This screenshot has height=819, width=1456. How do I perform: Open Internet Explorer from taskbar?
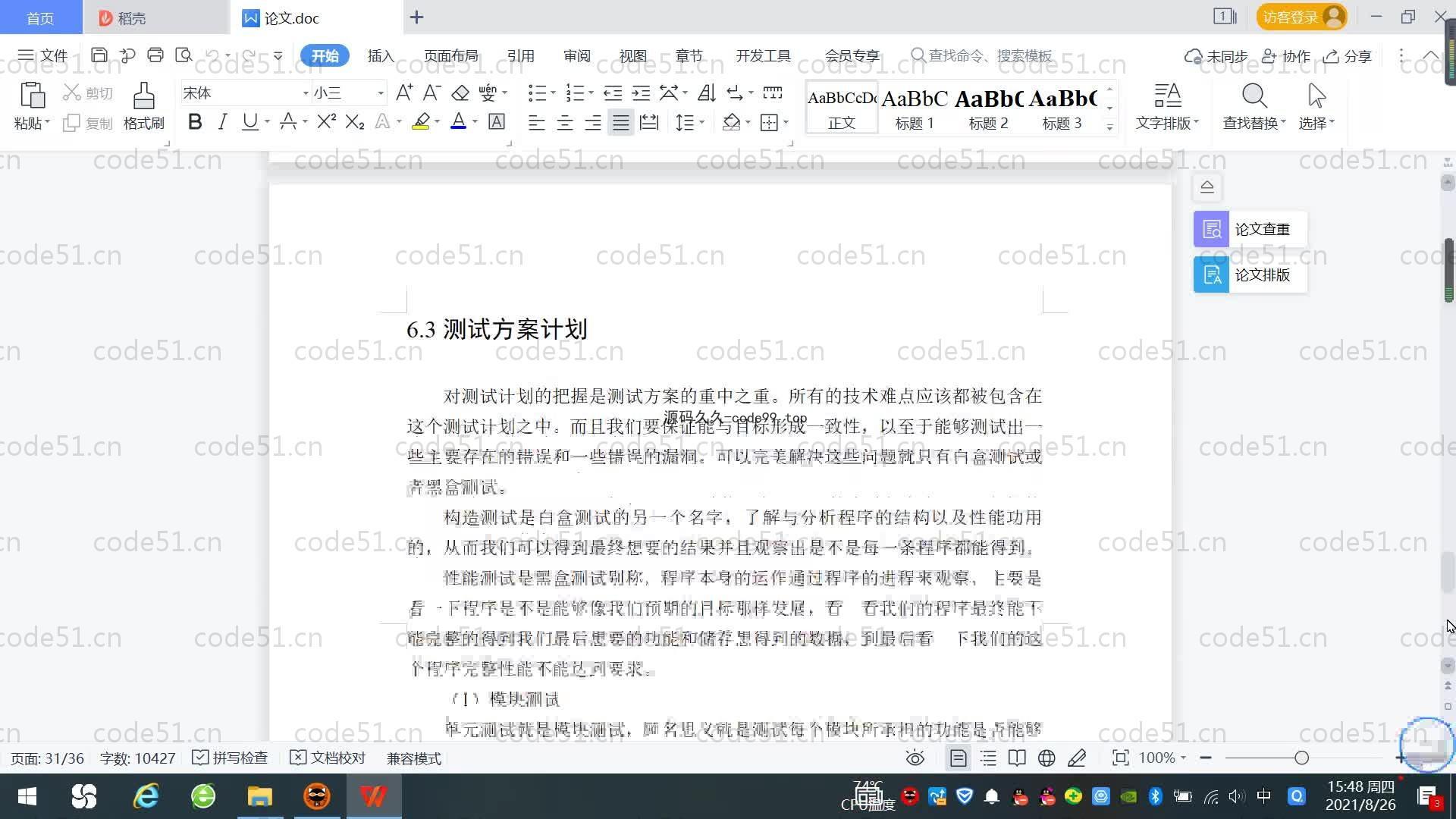tap(146, 796)
